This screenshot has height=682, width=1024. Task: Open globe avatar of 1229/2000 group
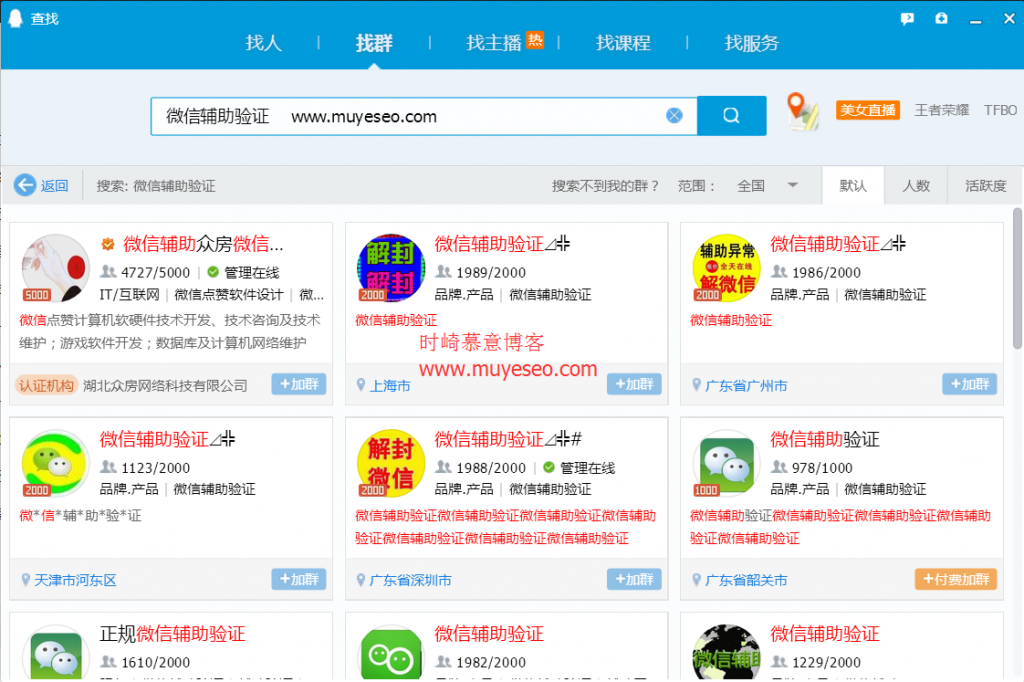coord(726,653)
